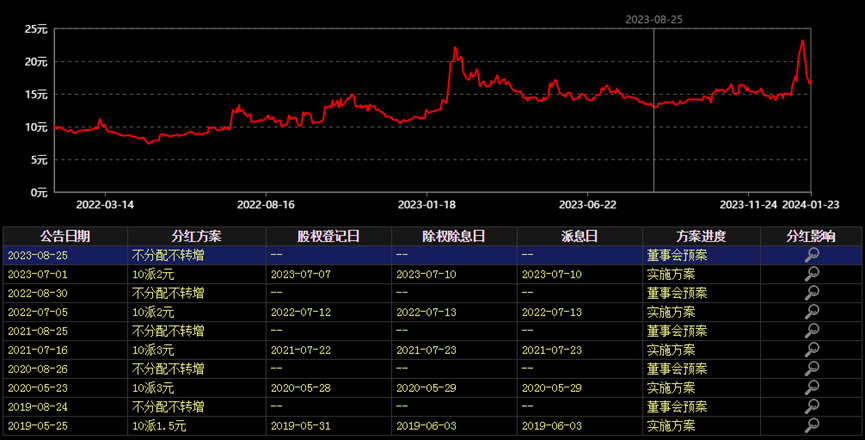Image resolution: width=865 pixels, height=440 pixels.
Task: Sort by 除权除息日 column header
Action: 453,237
